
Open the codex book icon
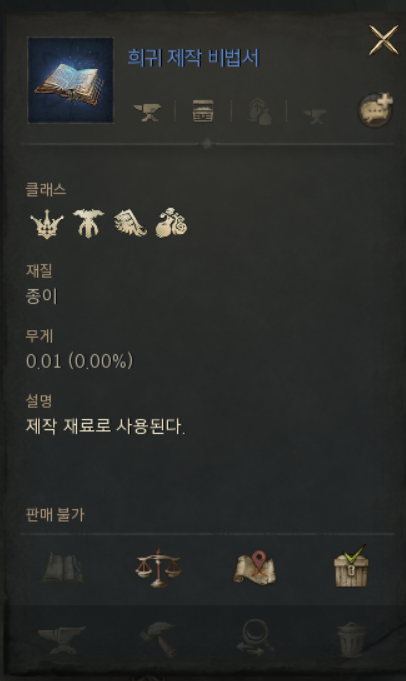(63, 568)
